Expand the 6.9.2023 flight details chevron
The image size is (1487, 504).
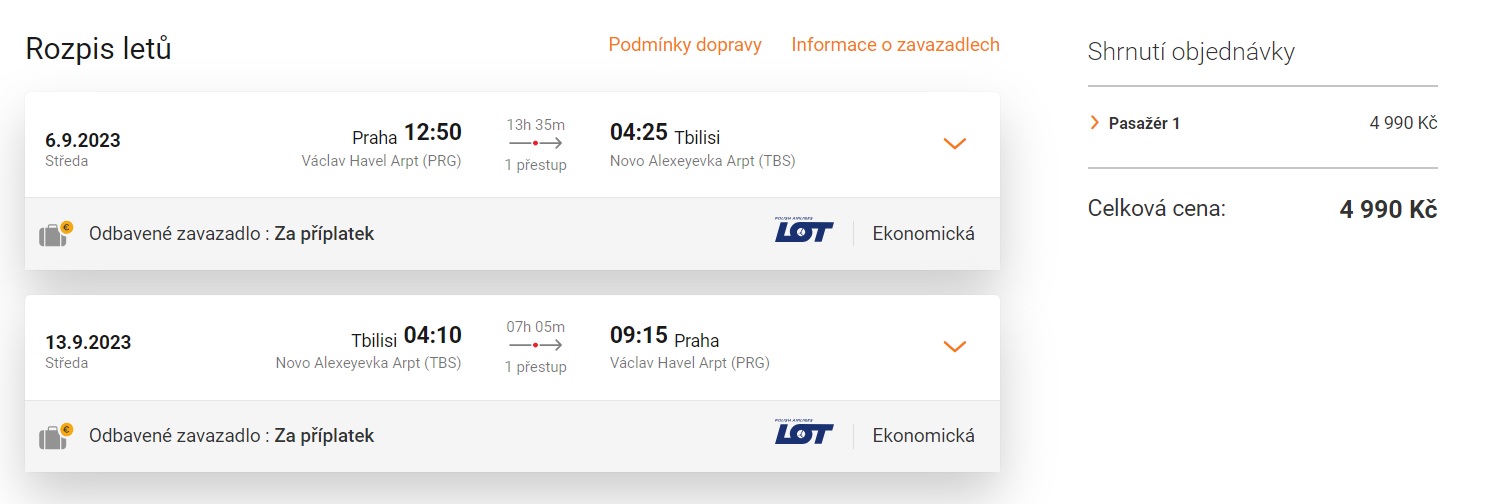[x=955, y=143]
